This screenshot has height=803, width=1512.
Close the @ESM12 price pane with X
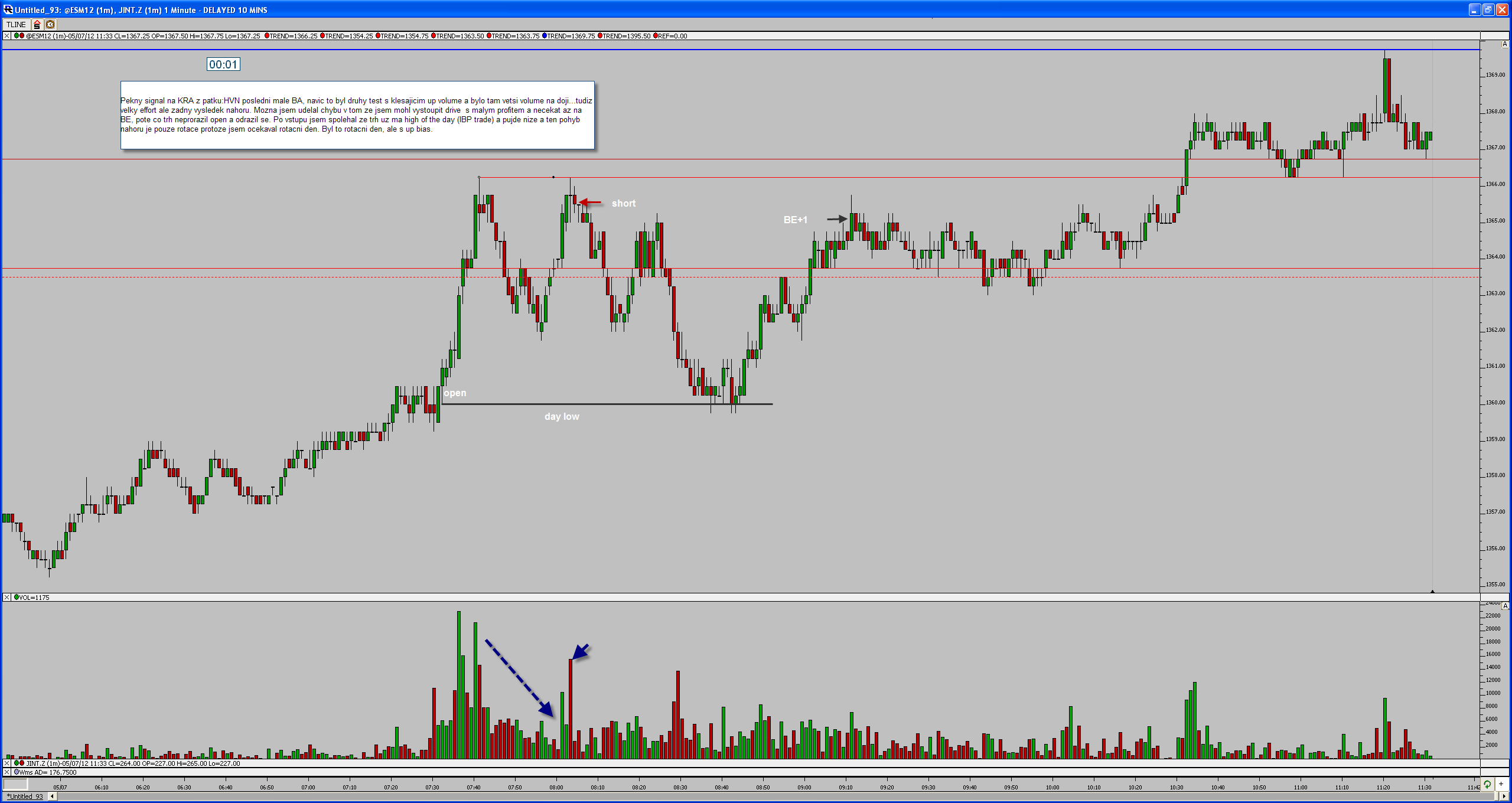click(6, 36)
